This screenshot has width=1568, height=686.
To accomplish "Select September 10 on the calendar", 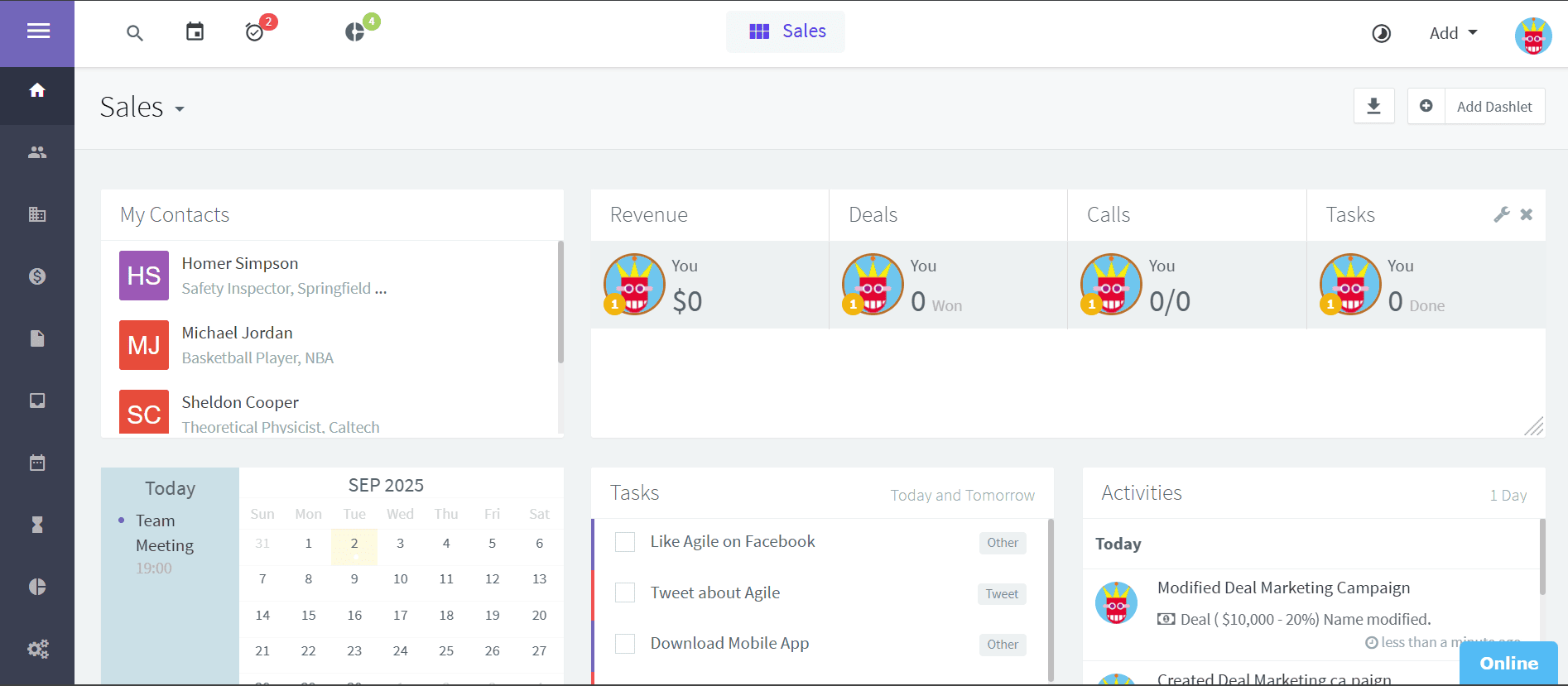I will coord(400,579).
